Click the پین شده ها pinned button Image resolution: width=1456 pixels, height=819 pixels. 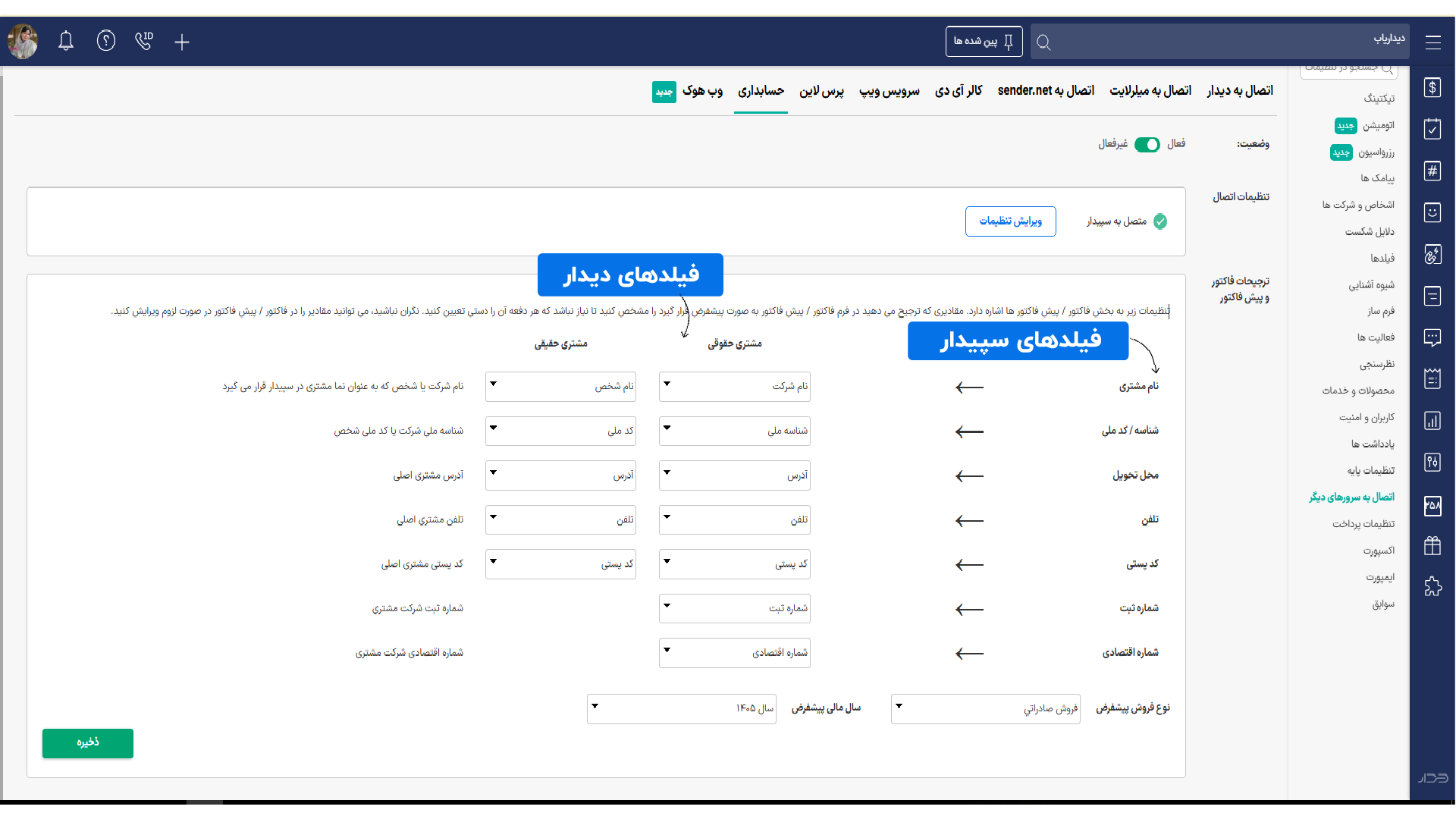(984, 42)
